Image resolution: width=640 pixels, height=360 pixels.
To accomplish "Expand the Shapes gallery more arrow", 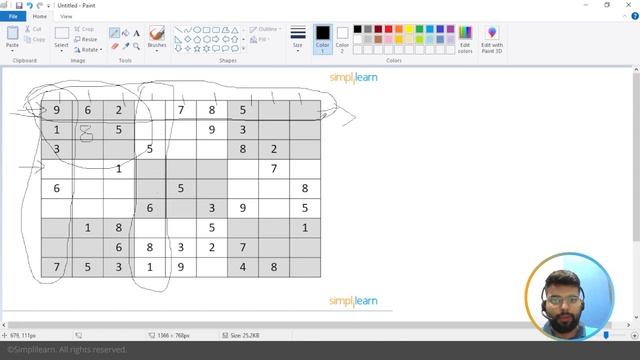I will 244,49.
